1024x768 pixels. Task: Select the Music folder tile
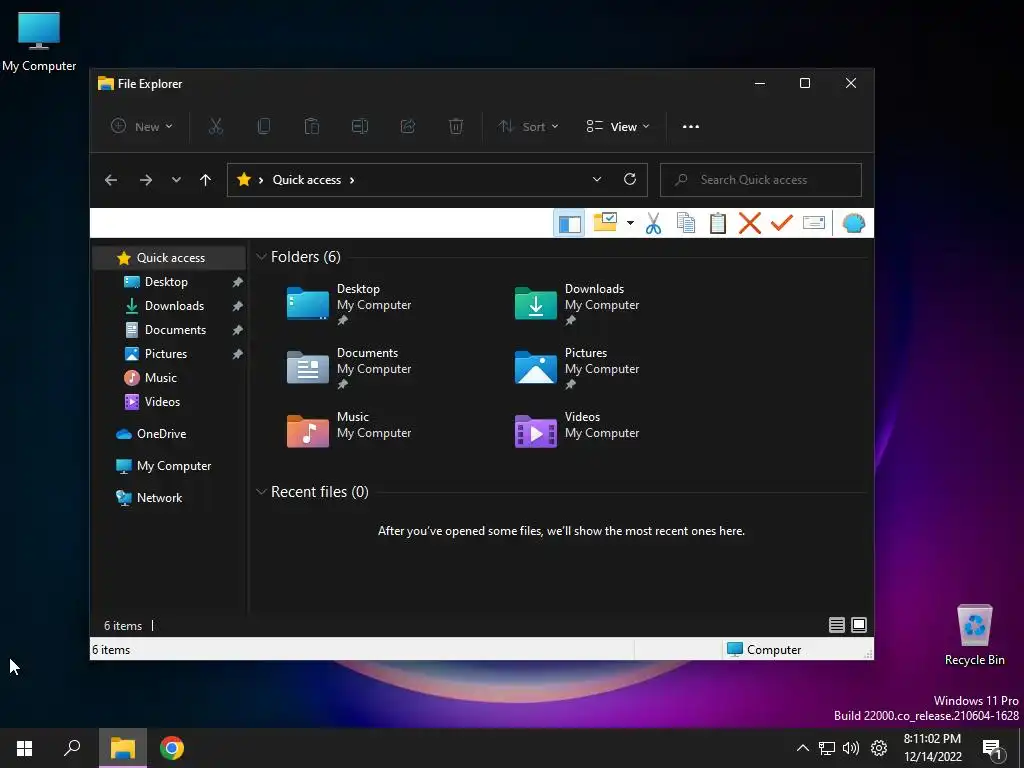[349, 431]
